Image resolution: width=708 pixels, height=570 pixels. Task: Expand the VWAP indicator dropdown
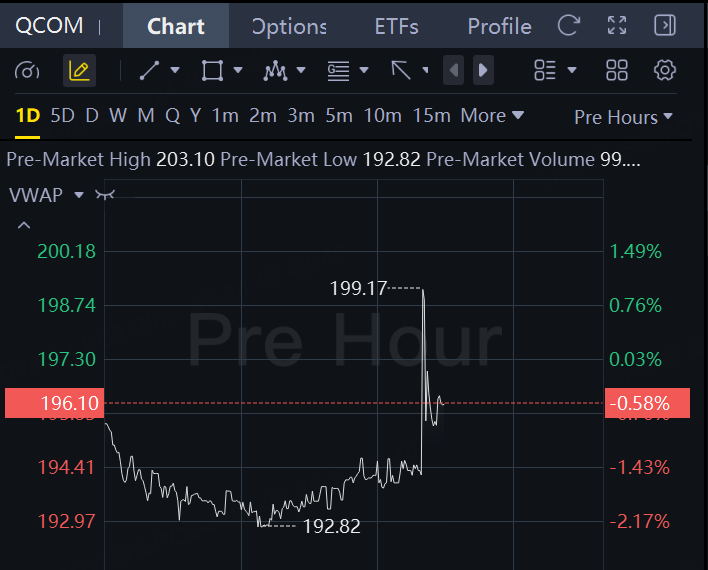79,195
